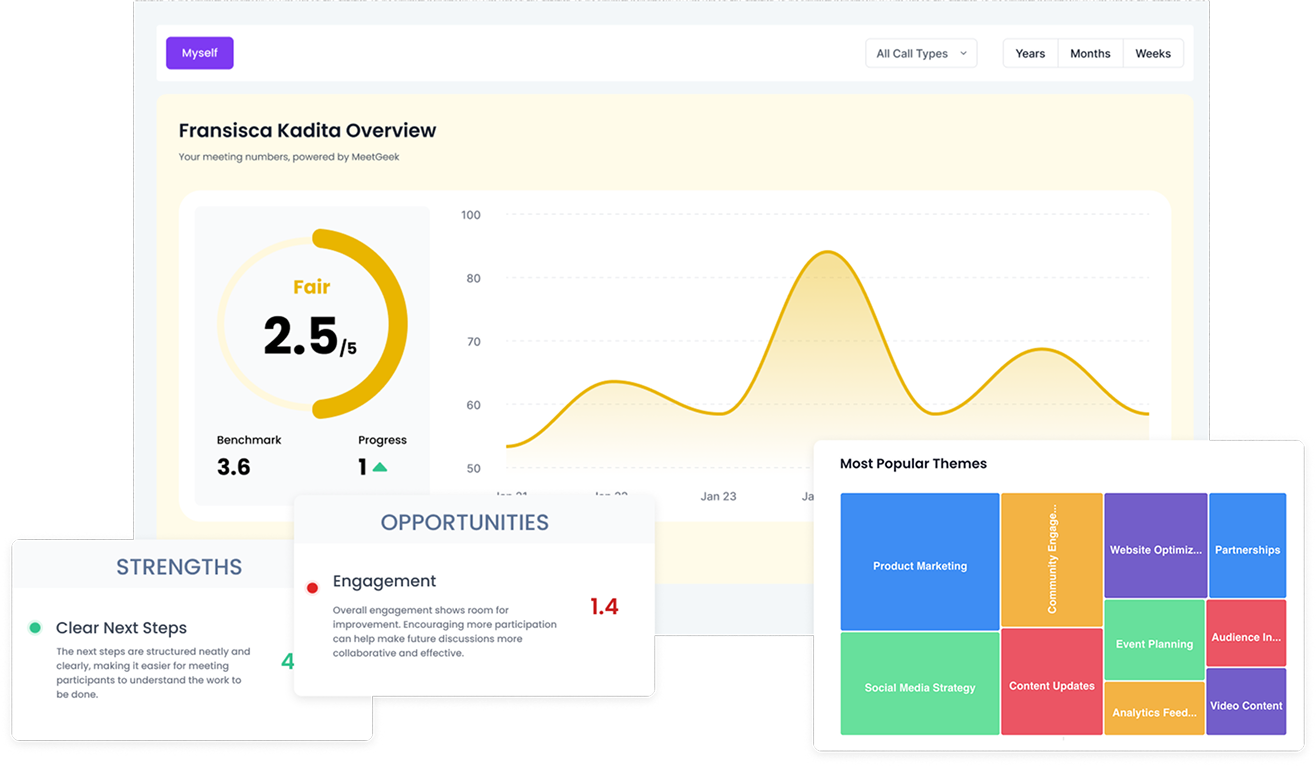Select the Event Planning green tile
The image size is (1316, 766).
point(1154,640)
